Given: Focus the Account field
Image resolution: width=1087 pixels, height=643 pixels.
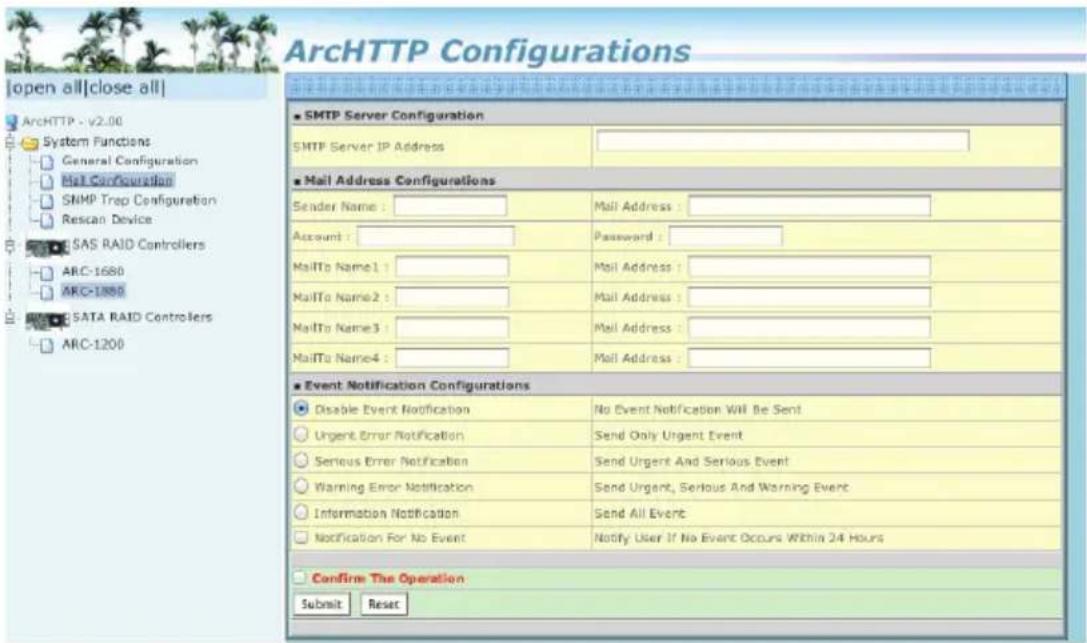Looking at the screenshot, I should tap(435, 236).
